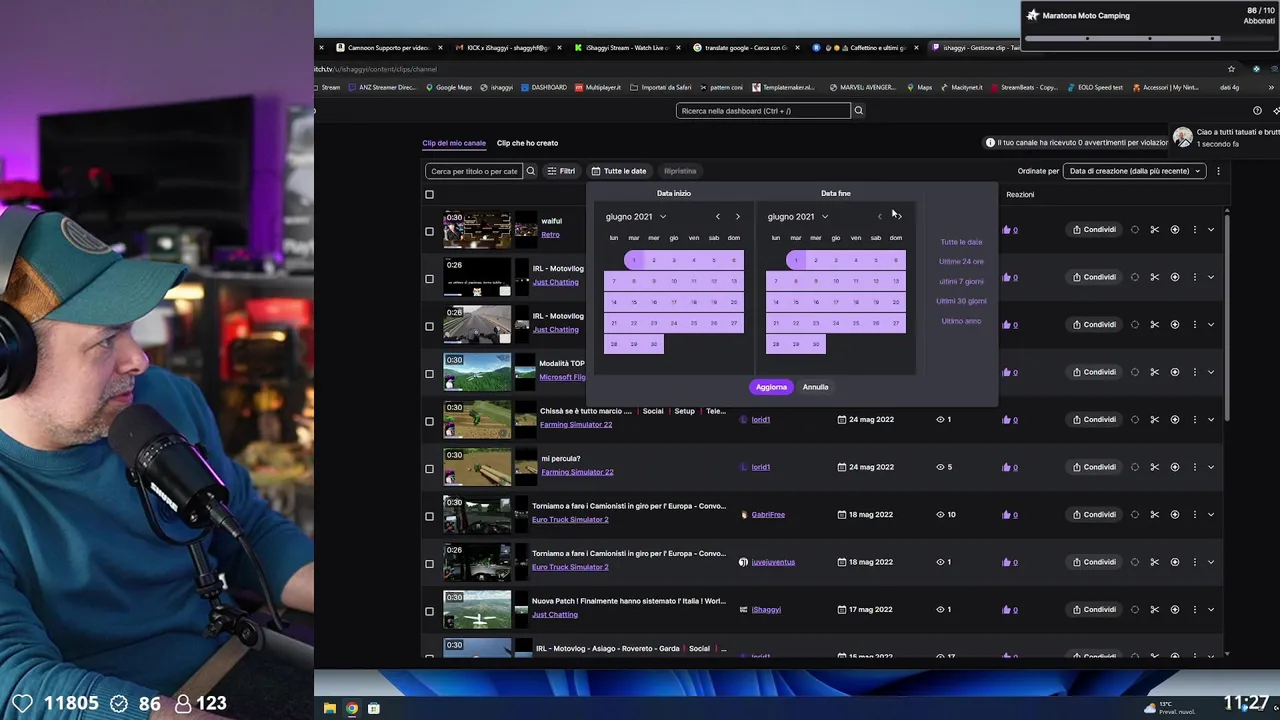Switch to Clip che ho creato tab
Image resolution: width=1280 pixels, height=720 pixels.
(527, 143)
